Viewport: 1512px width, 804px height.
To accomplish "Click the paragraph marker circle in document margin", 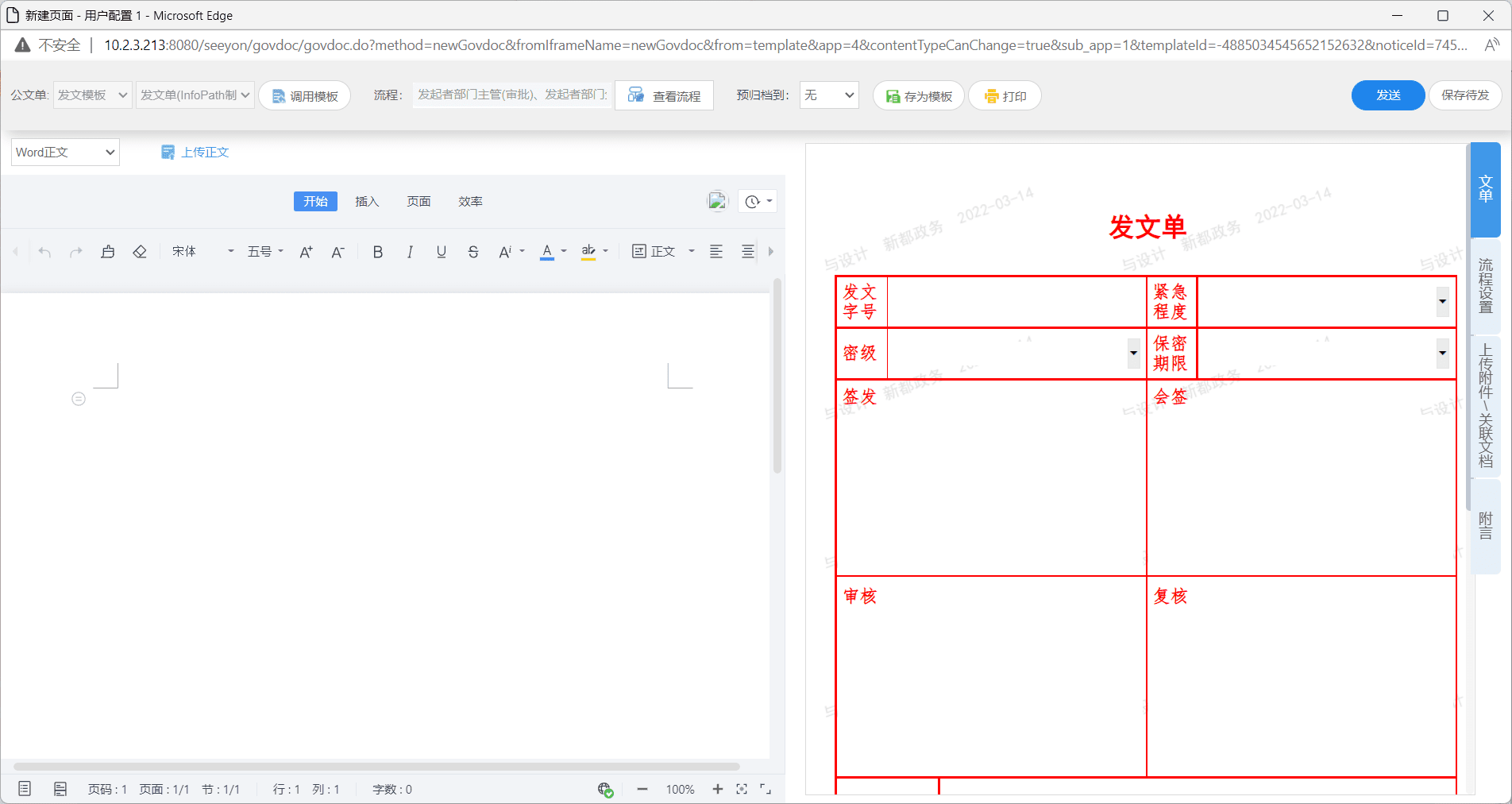I will 79,399.
